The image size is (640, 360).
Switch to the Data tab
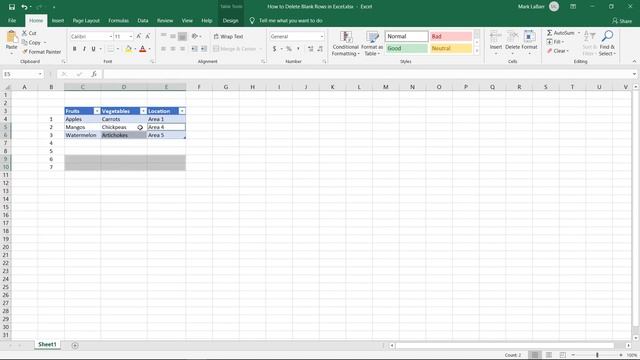pyautogui.click(x=143, y=20)
